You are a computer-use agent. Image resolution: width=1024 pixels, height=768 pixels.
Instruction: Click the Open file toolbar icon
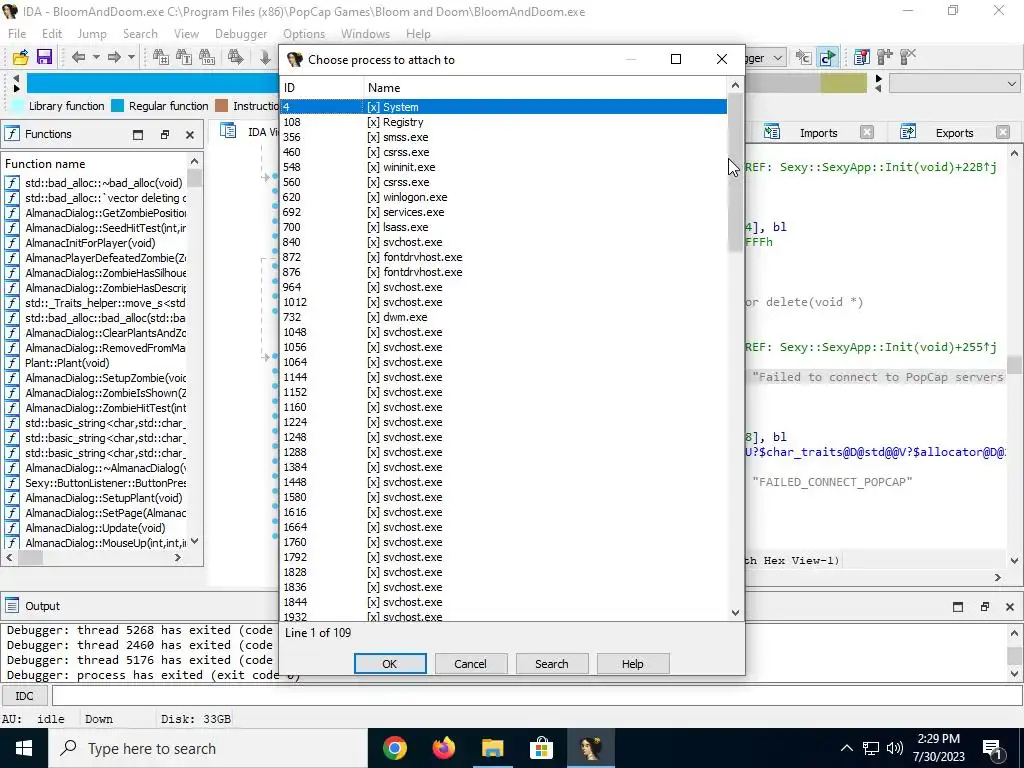(x=20, y=57)
